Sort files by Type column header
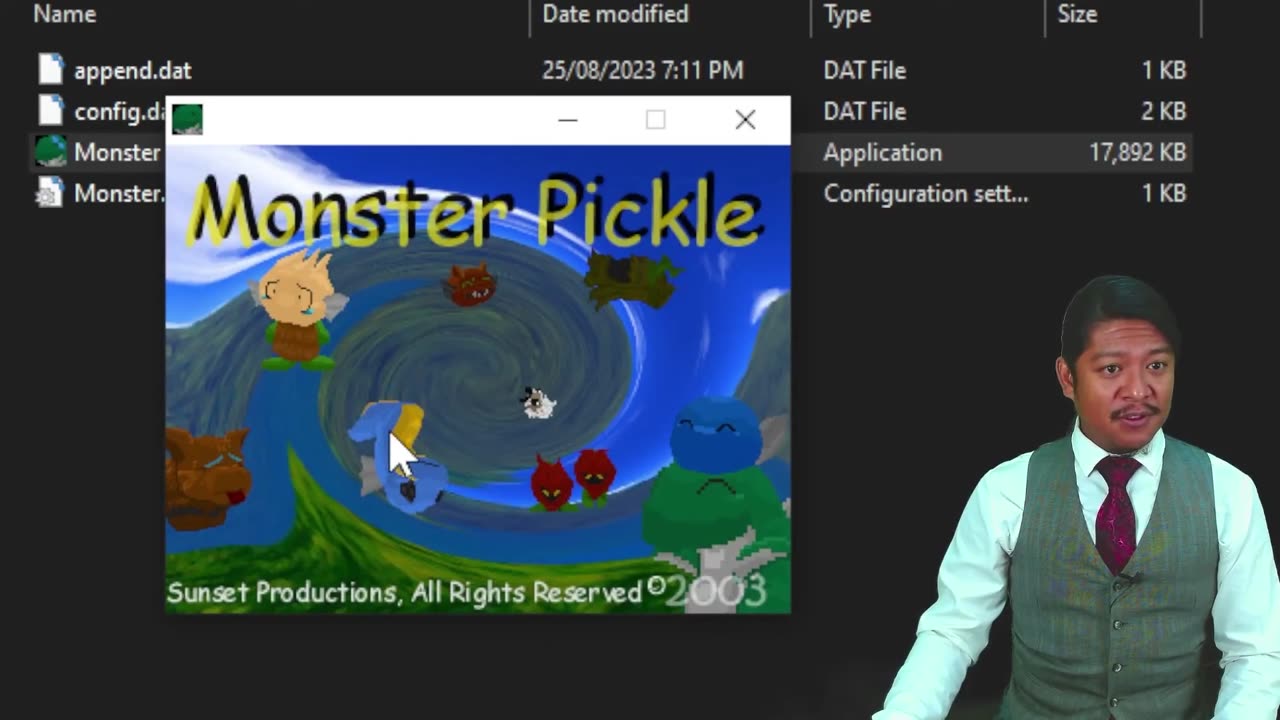Image resolution: width=1280 pixels, height=720 pixels. 848,14
